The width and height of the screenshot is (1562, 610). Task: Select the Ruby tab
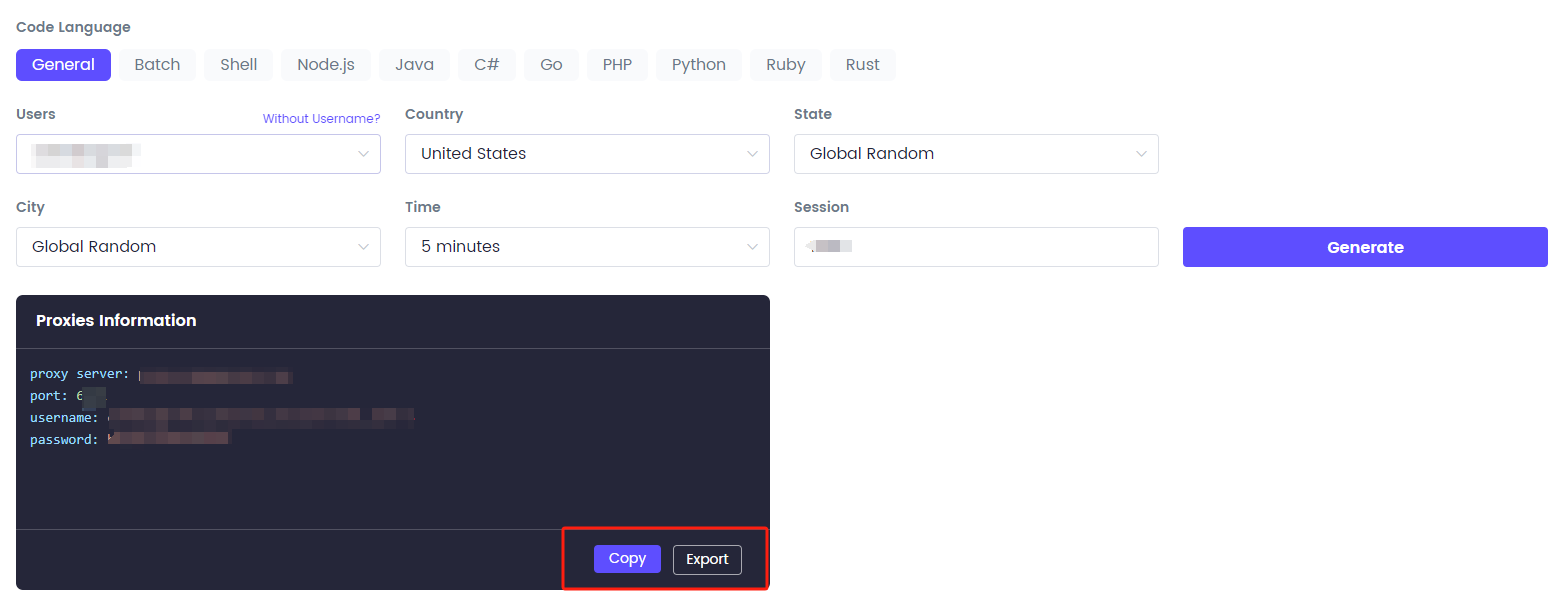point(786,65)
